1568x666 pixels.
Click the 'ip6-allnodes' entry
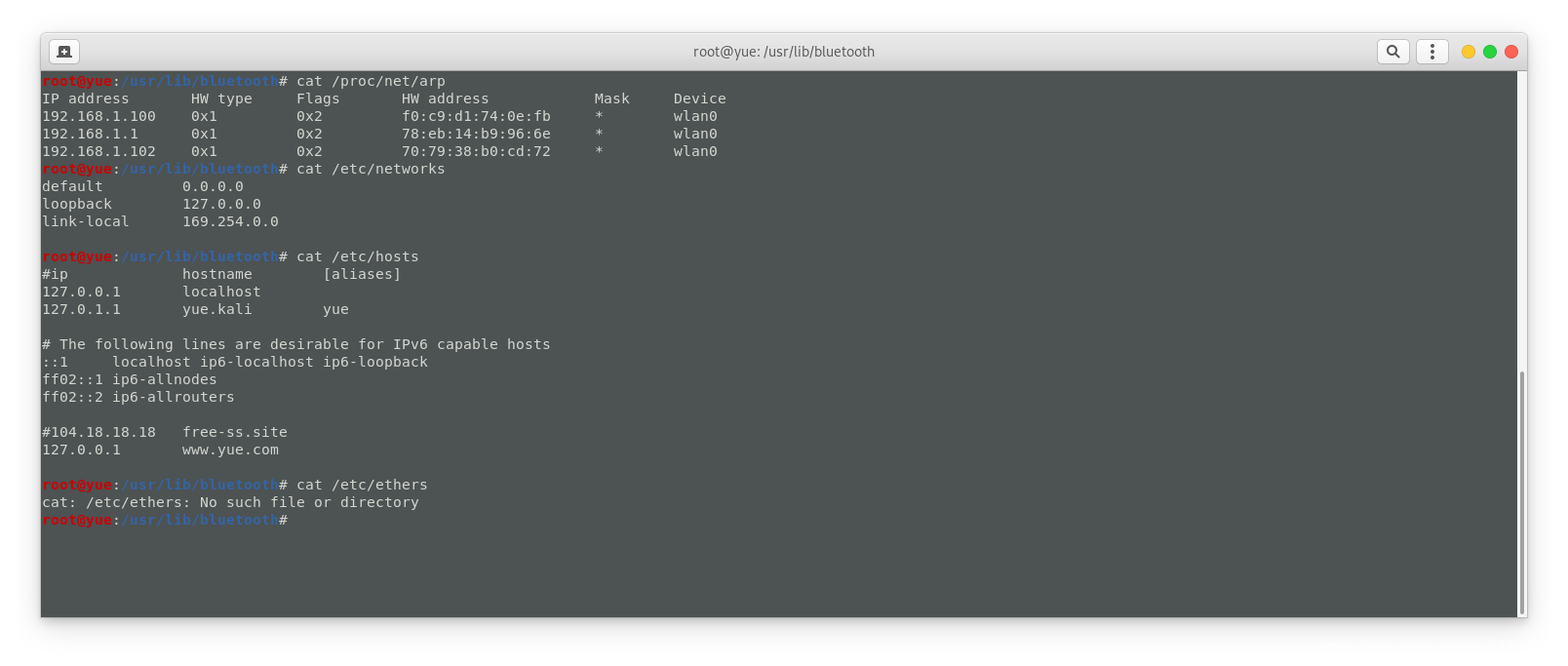click(165, 379)
